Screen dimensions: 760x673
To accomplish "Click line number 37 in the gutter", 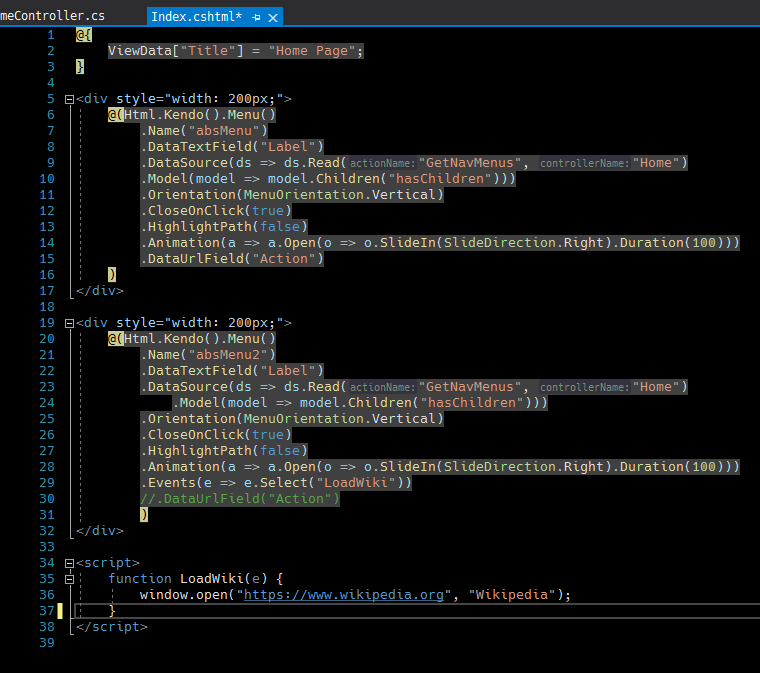I will click(47, 611).
